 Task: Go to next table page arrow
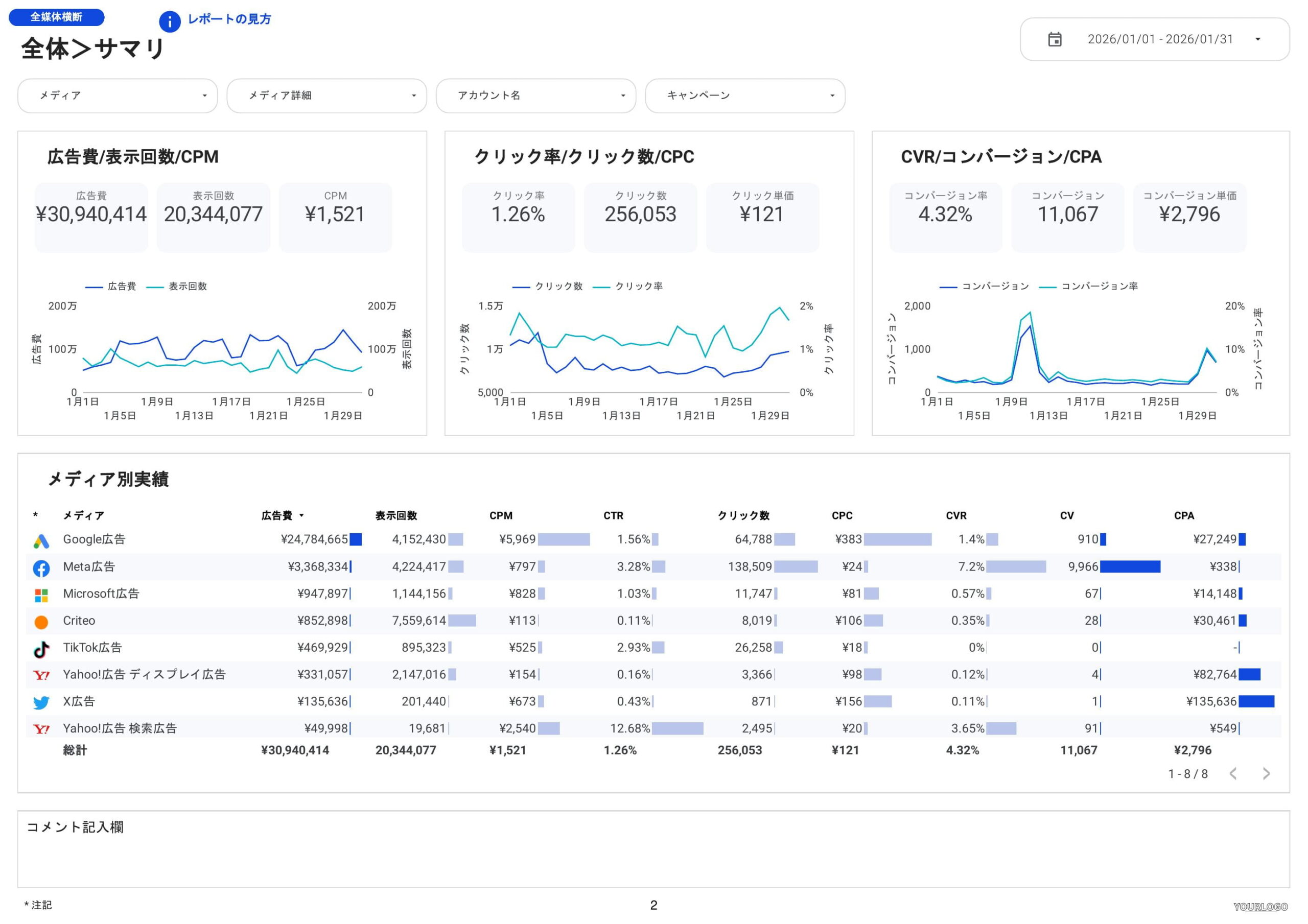tap(1266, 774)
